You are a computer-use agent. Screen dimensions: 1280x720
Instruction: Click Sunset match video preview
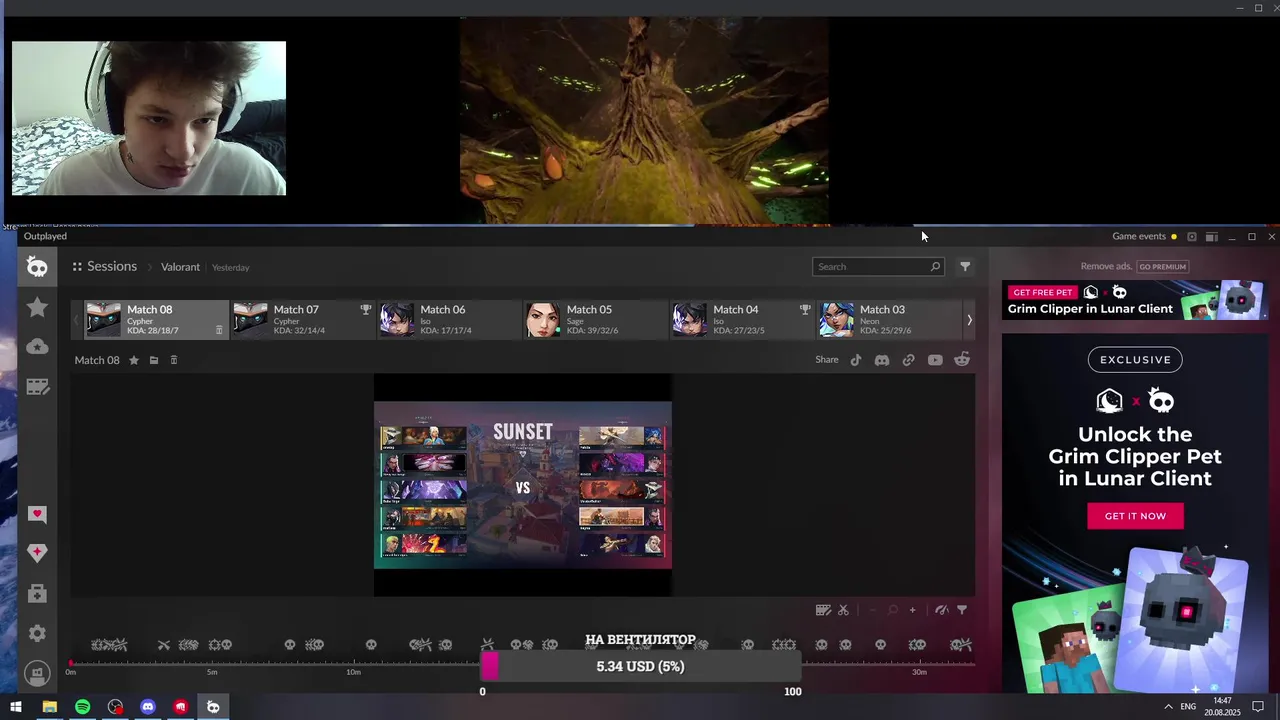tap(523, 485)
